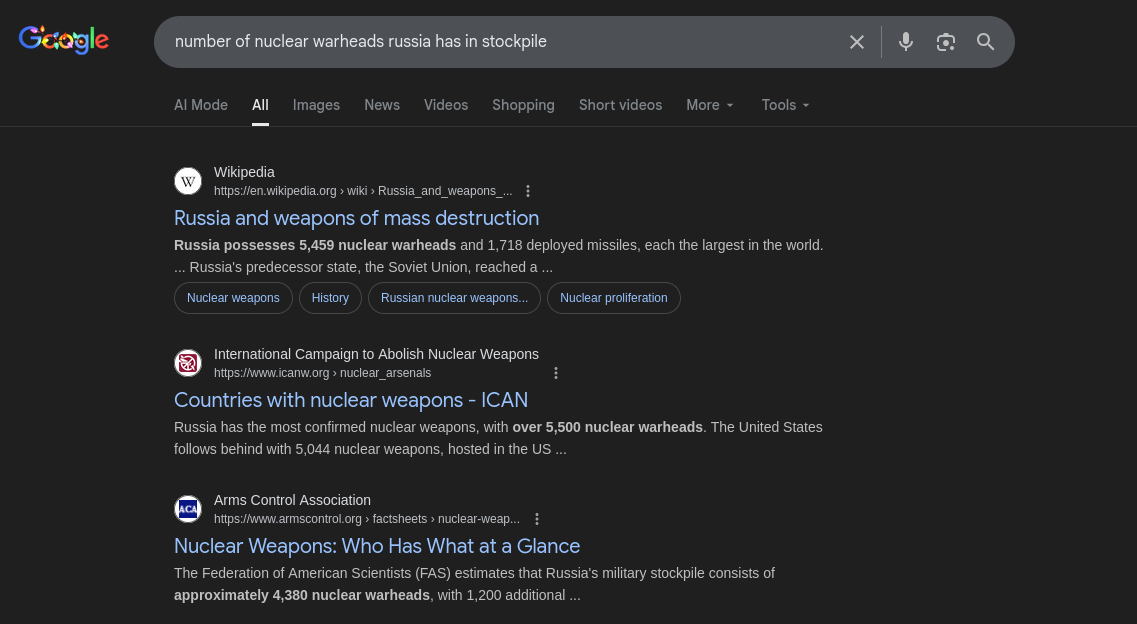Viewport: 1137px width, 624px height.
Task: Submit search with magnifying glass icon
Action: [985, 42]
